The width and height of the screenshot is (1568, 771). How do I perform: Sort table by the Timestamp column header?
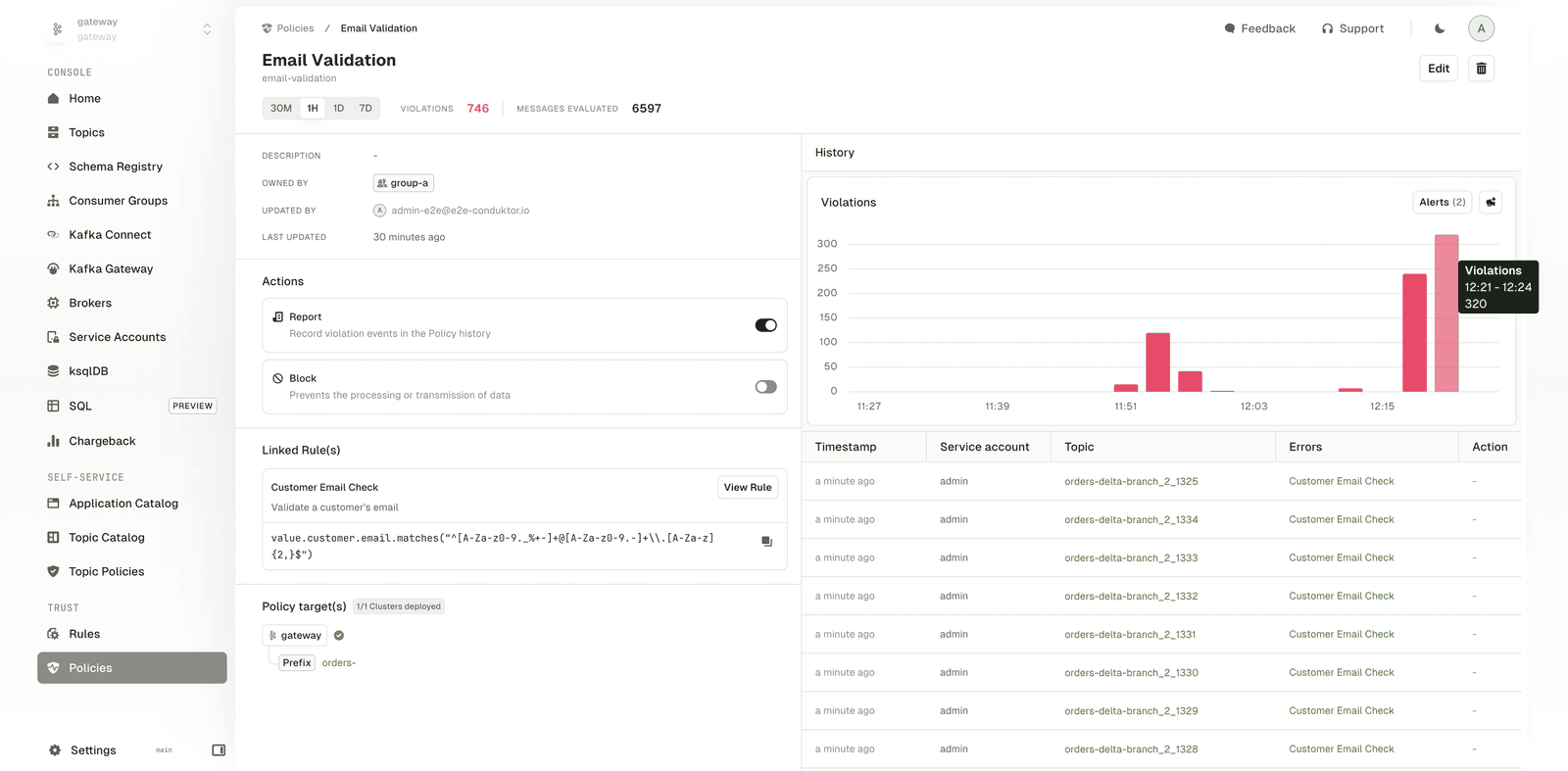(846, 447)
